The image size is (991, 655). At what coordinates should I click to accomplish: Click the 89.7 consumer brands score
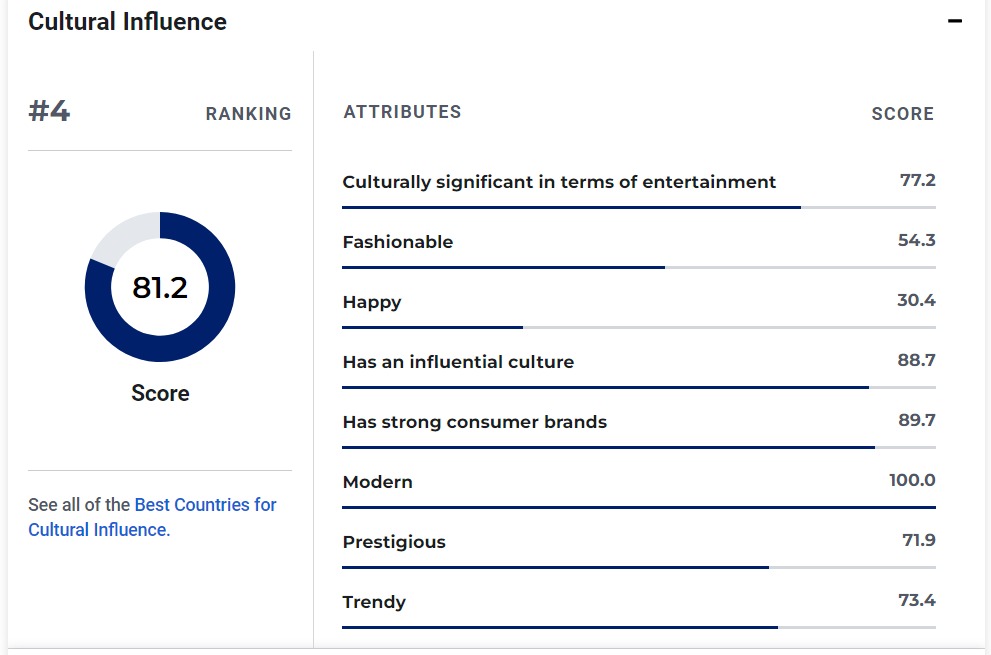click(x=916, y=420)
